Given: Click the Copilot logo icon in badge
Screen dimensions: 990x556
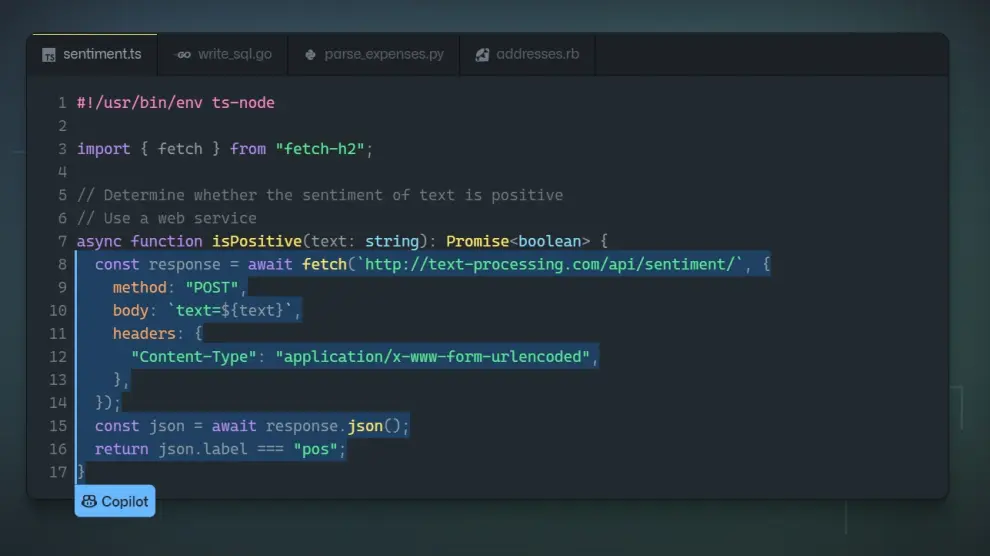Looking at the screenshot, I should [x=90, y=502].
